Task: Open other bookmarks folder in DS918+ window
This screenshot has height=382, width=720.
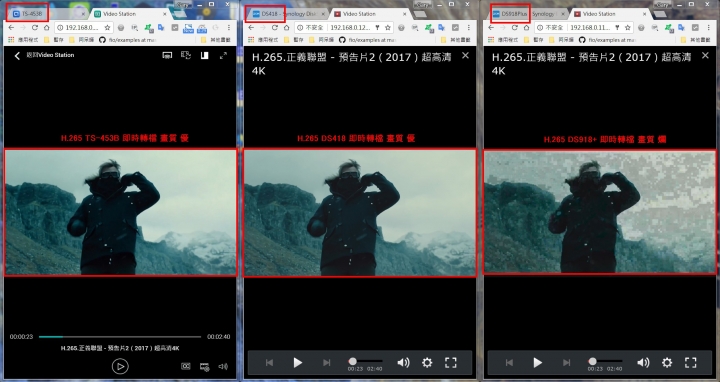Action: click(x=696, y=40)
